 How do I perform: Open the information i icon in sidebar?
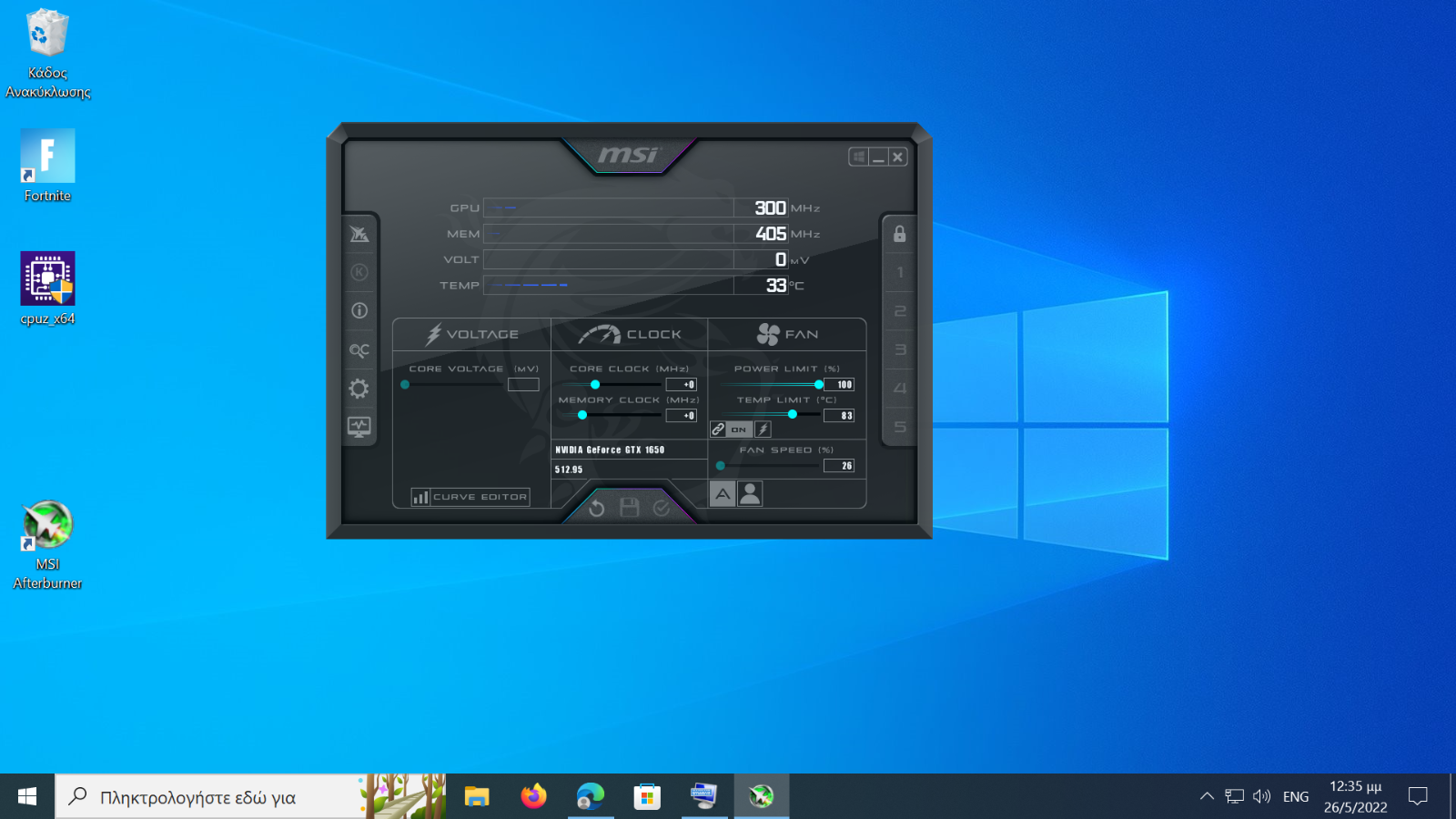coord(359,310)
